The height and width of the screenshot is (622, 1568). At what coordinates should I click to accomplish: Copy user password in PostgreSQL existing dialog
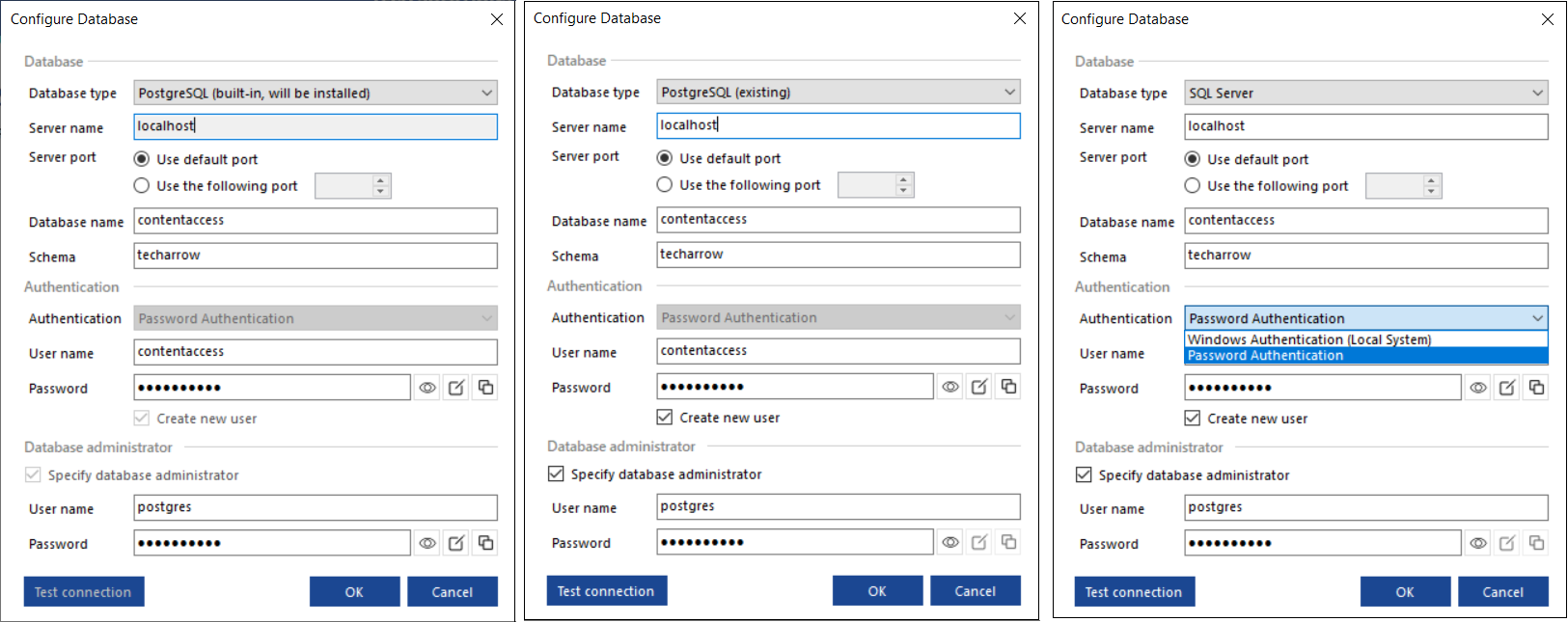[x=1008, y=387]
